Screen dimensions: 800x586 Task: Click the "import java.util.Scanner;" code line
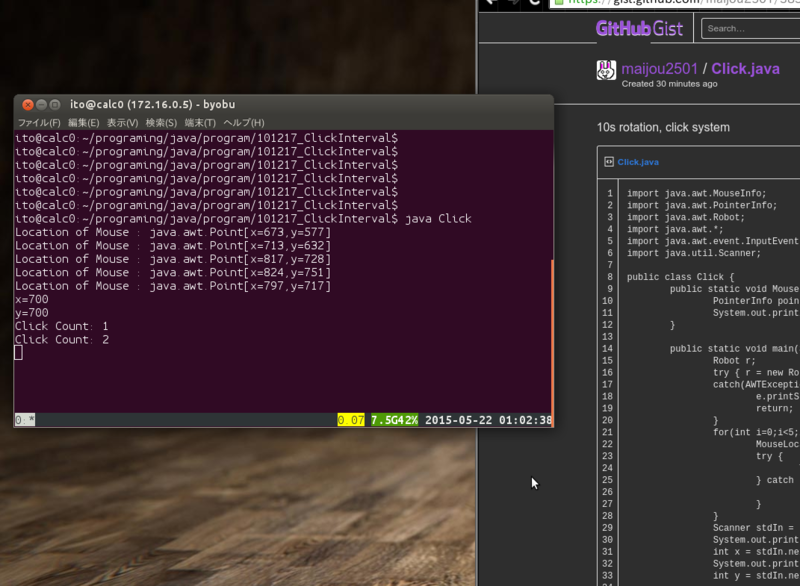pyautogui.click(x=694, y=253)
